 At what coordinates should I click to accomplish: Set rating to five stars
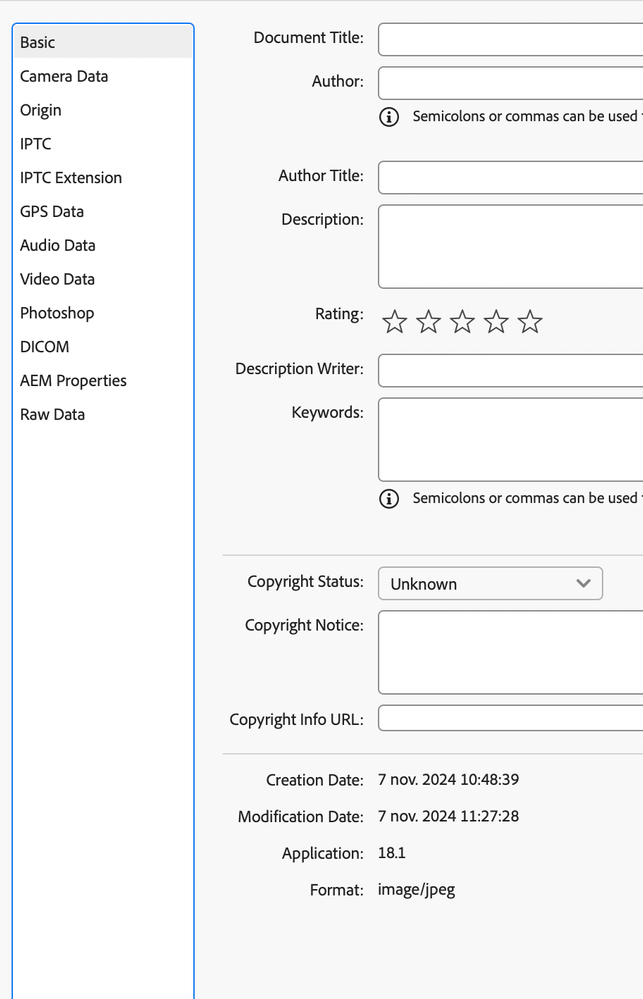click(530, 322)
